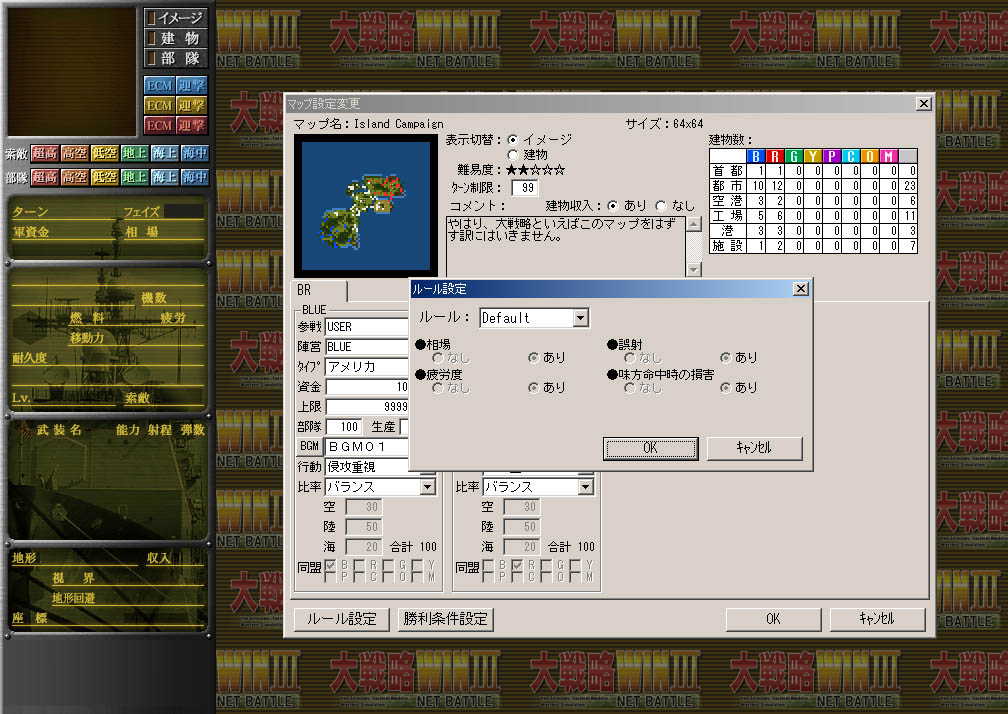Select 低空 in the 索敵 row
1008x714 pixels.
click(104, 153)
